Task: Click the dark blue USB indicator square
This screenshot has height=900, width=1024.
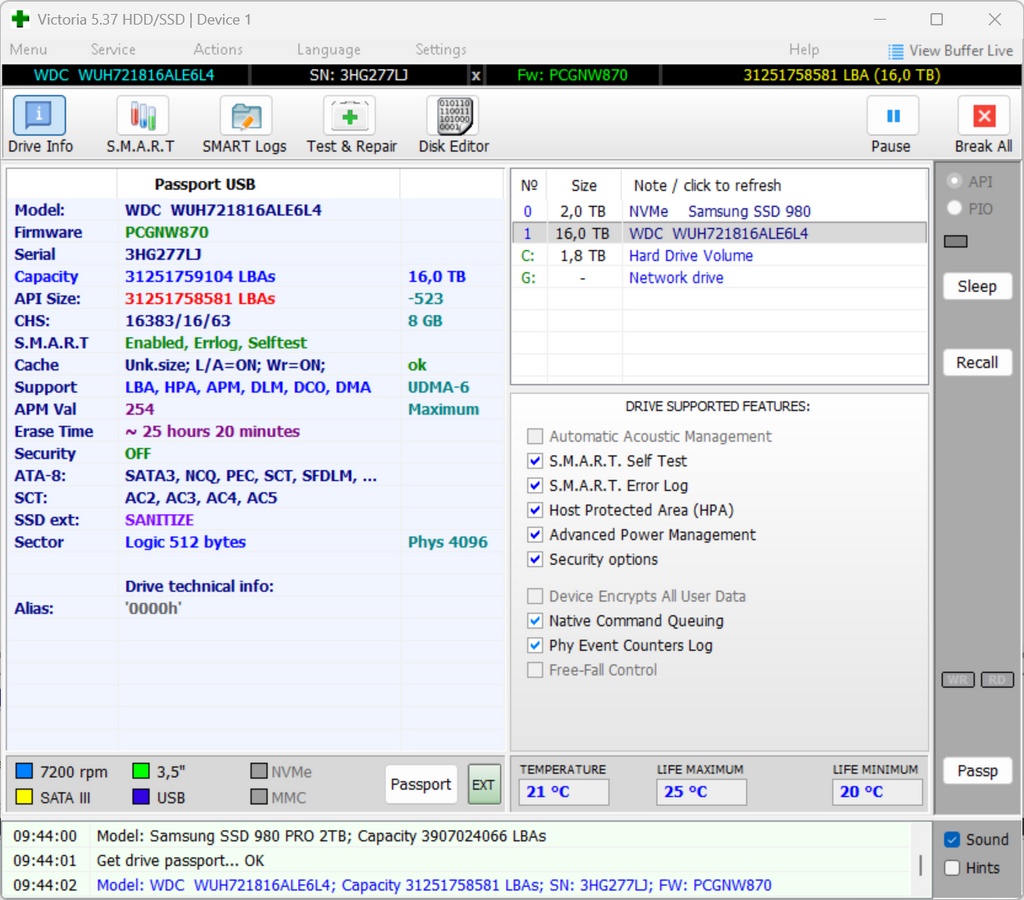Action: point(140,797)
